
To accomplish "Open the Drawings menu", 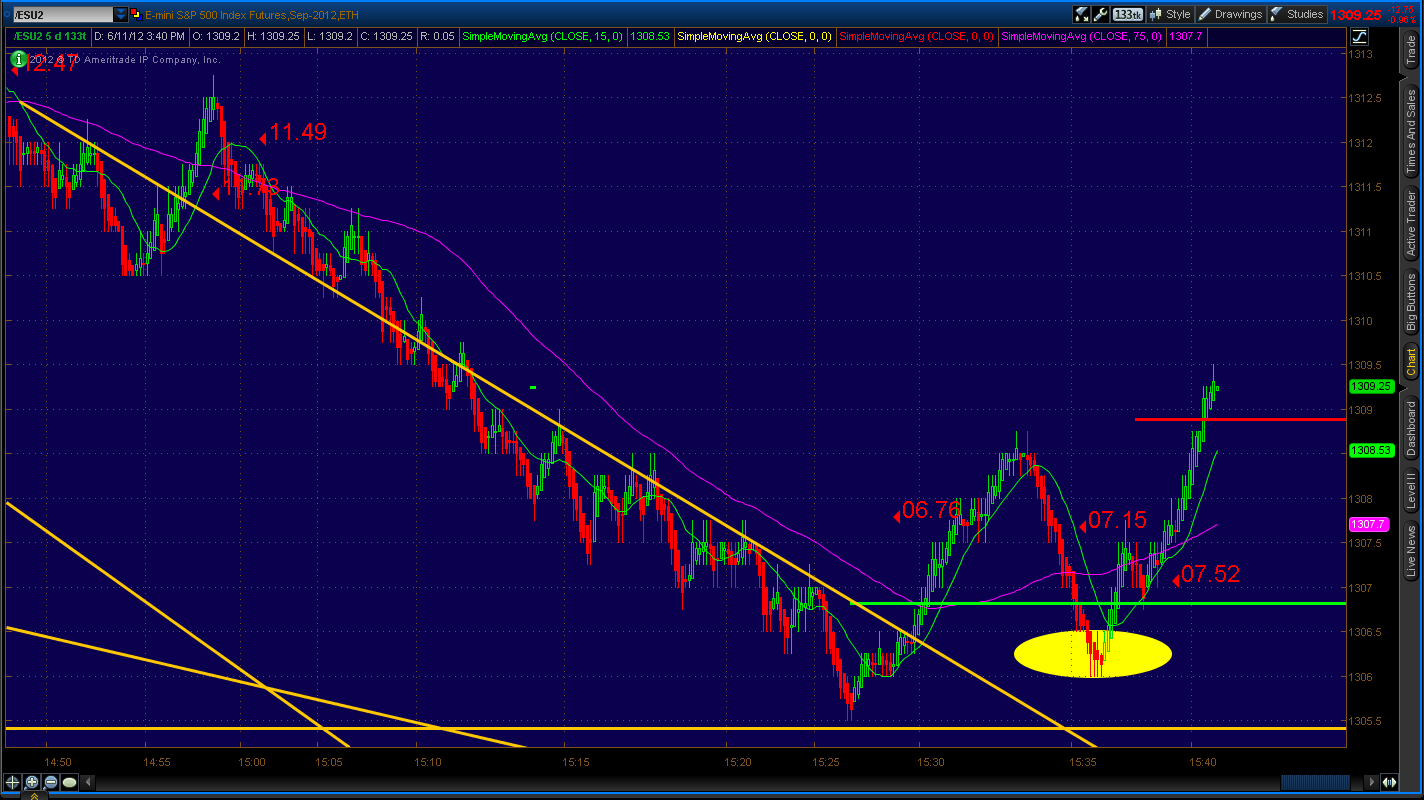I will tap(1231, 14).
